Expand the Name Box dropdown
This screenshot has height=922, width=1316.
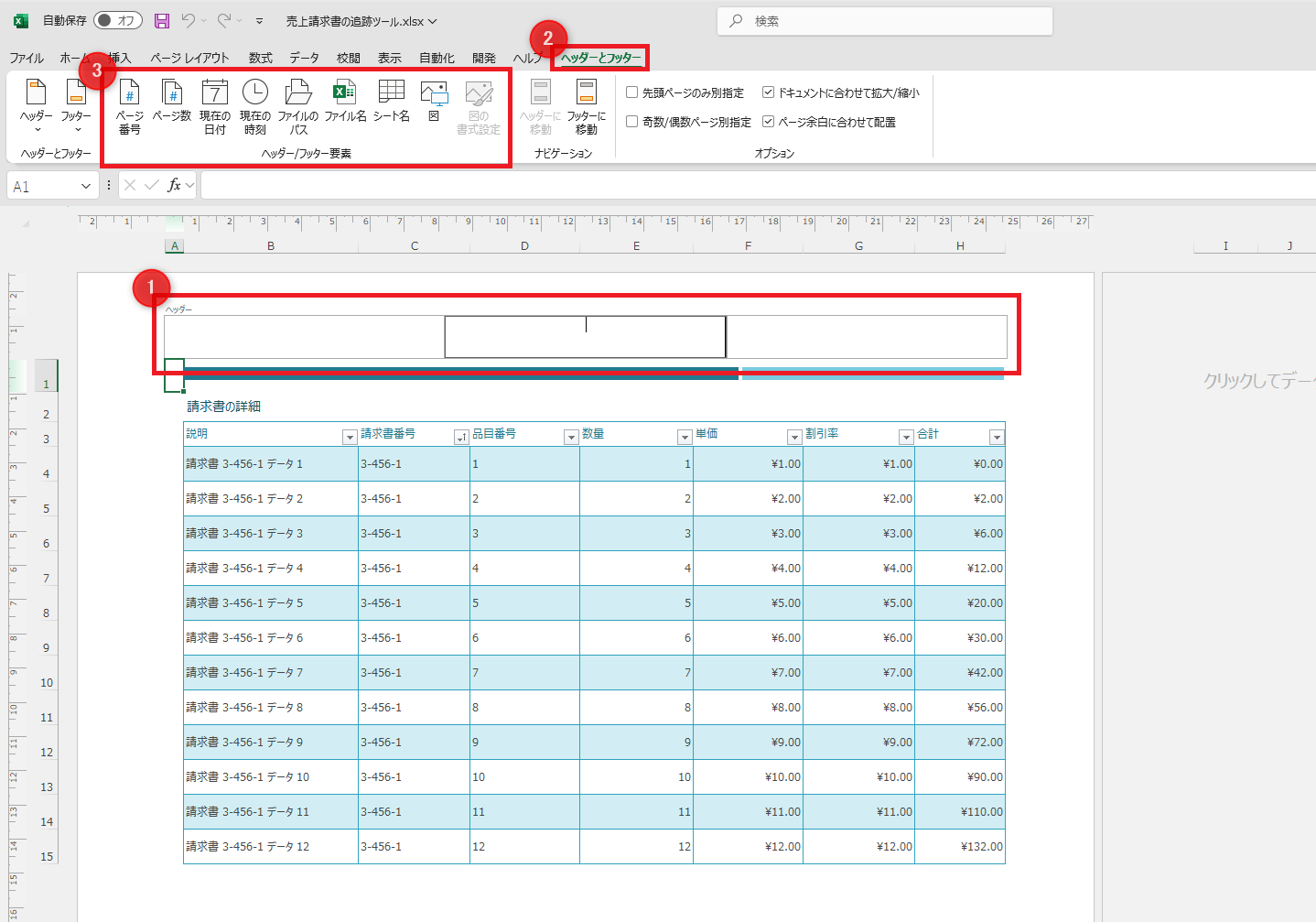pyautogui.click(x=86, y=186)
